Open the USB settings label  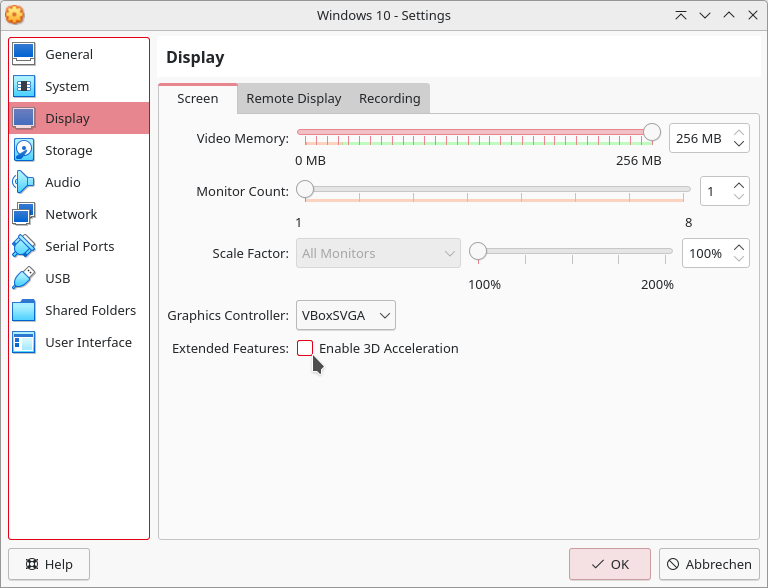[58, 278]
